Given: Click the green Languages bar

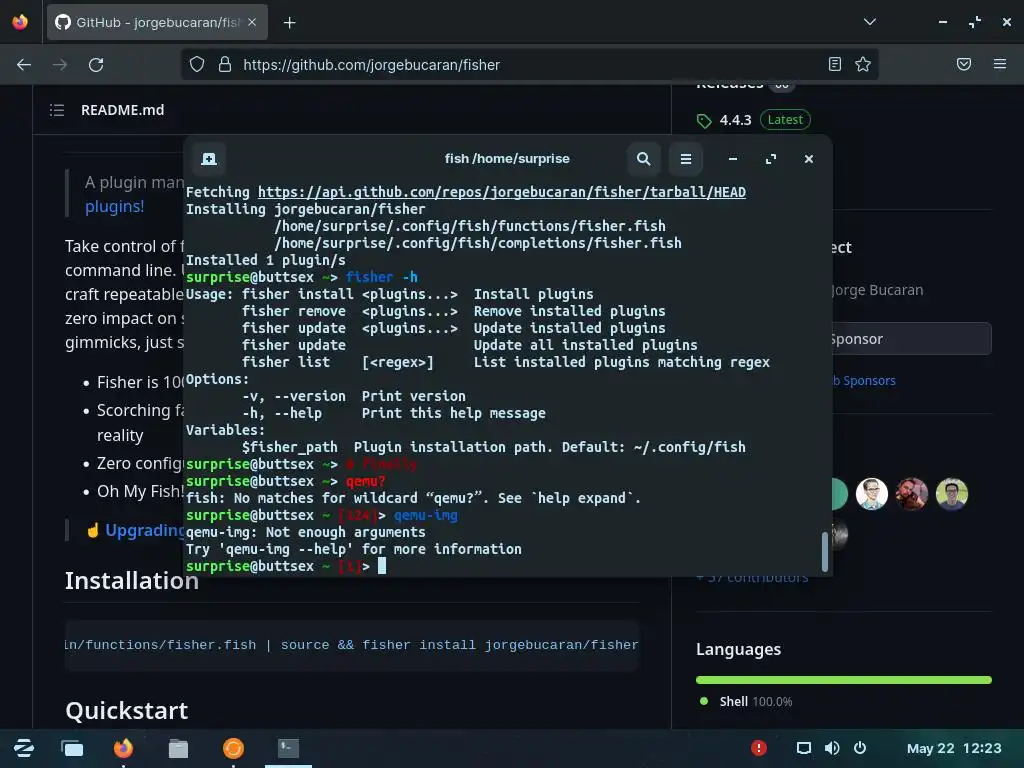Looking at the screenshot, I should (x=844, y=680).
